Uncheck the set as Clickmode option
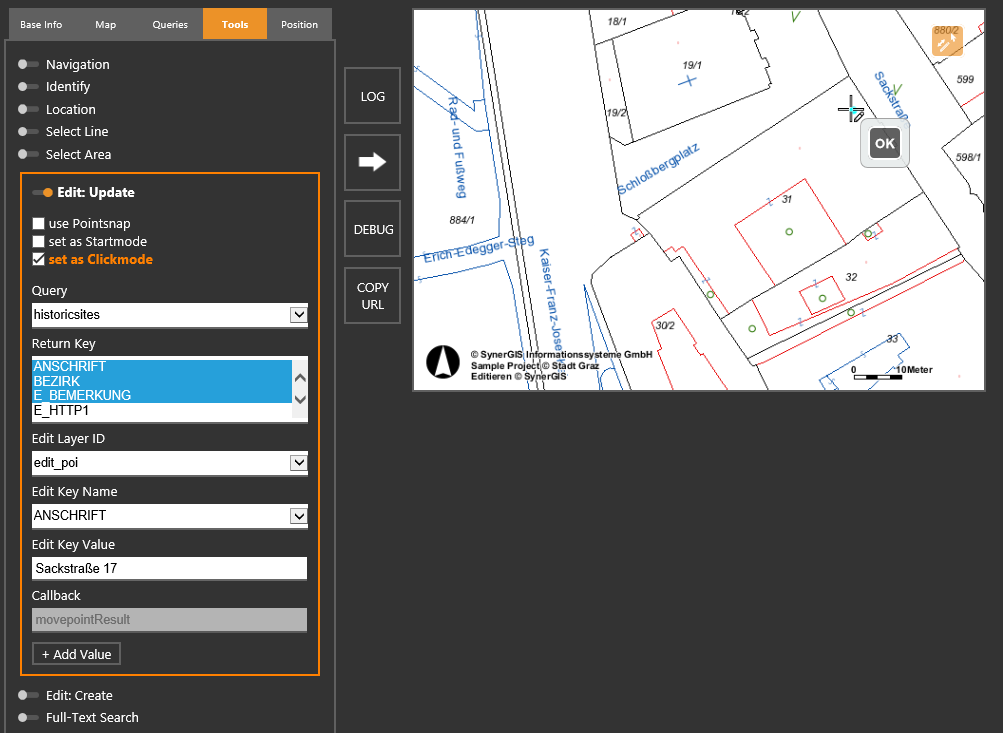This screenshot has width=1003, height=733. (38, 259)
